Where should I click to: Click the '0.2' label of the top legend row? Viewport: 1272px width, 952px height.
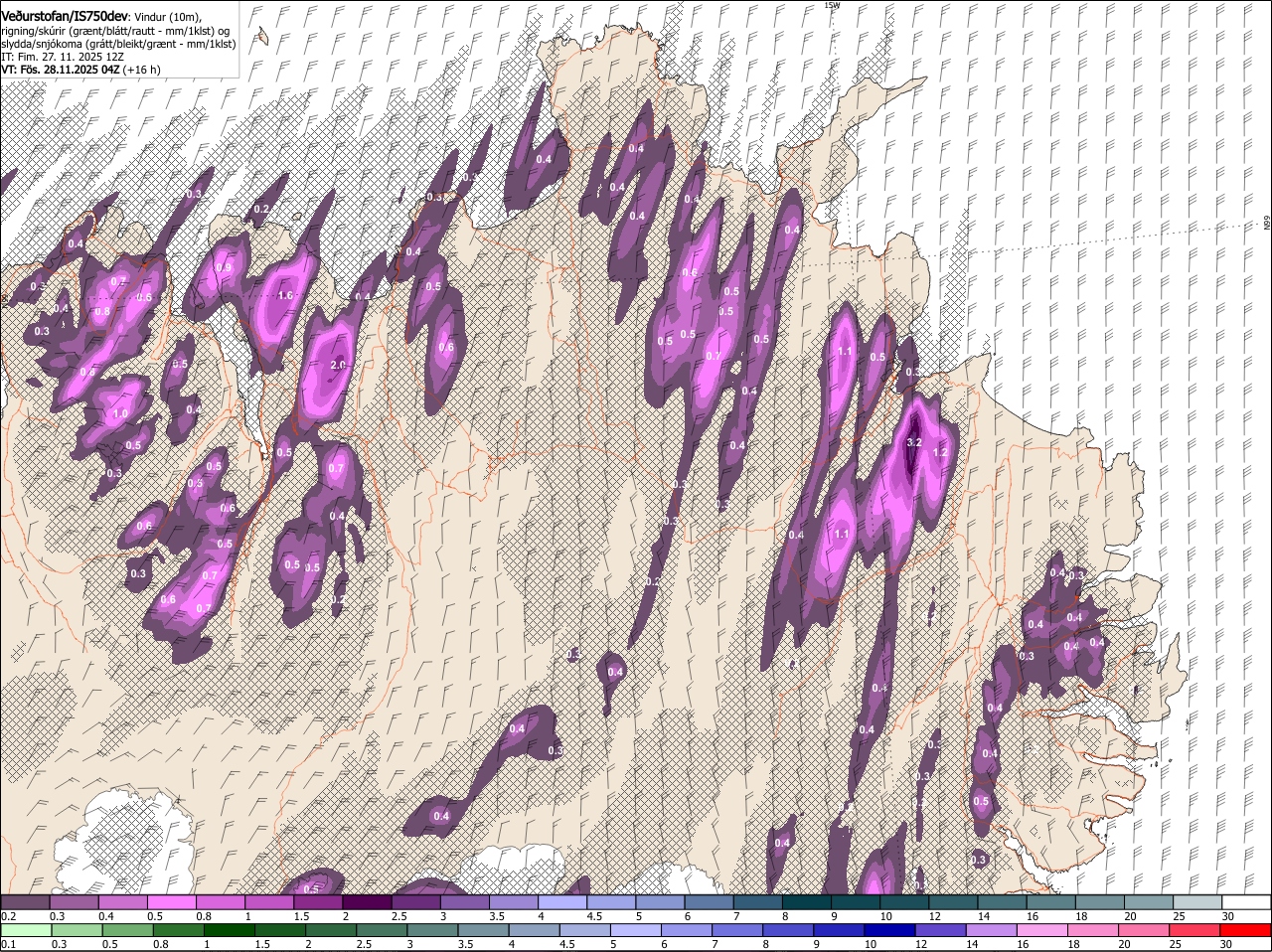pyautogui.click(x=8, y=916)
